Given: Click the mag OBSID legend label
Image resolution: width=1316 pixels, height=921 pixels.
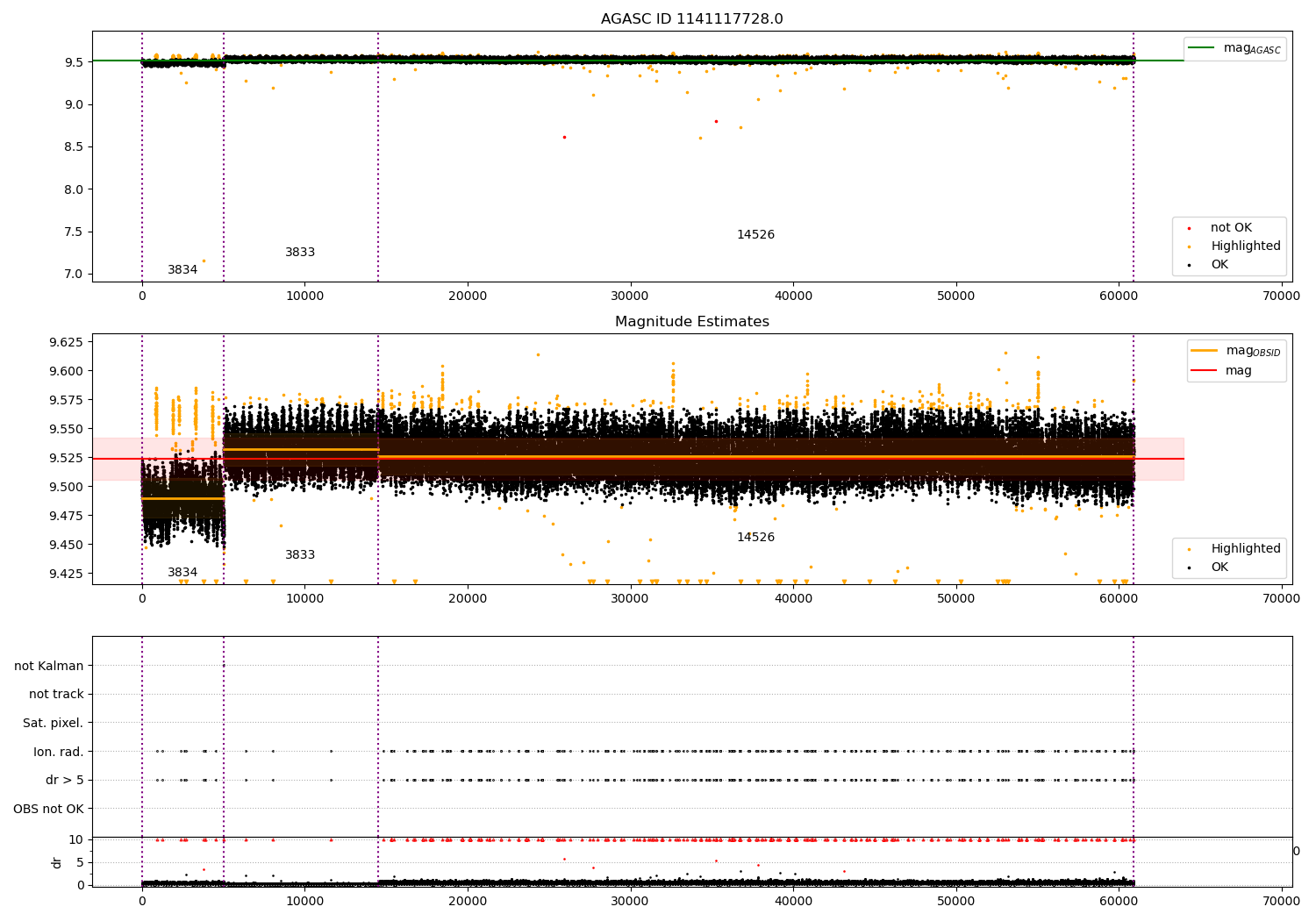Looking at the screenshot, I should 1254,352.
